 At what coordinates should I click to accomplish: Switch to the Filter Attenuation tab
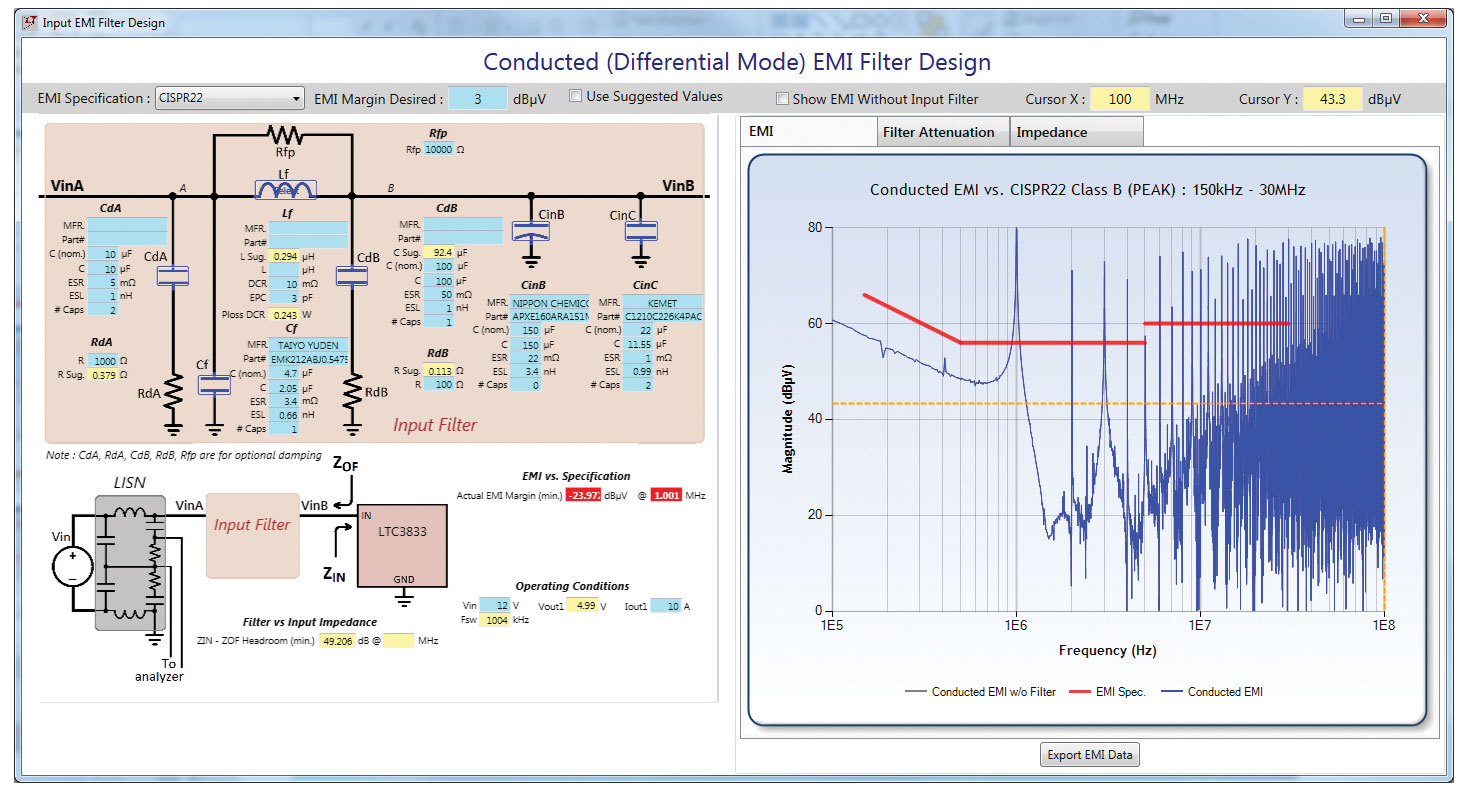pos(938,132)
